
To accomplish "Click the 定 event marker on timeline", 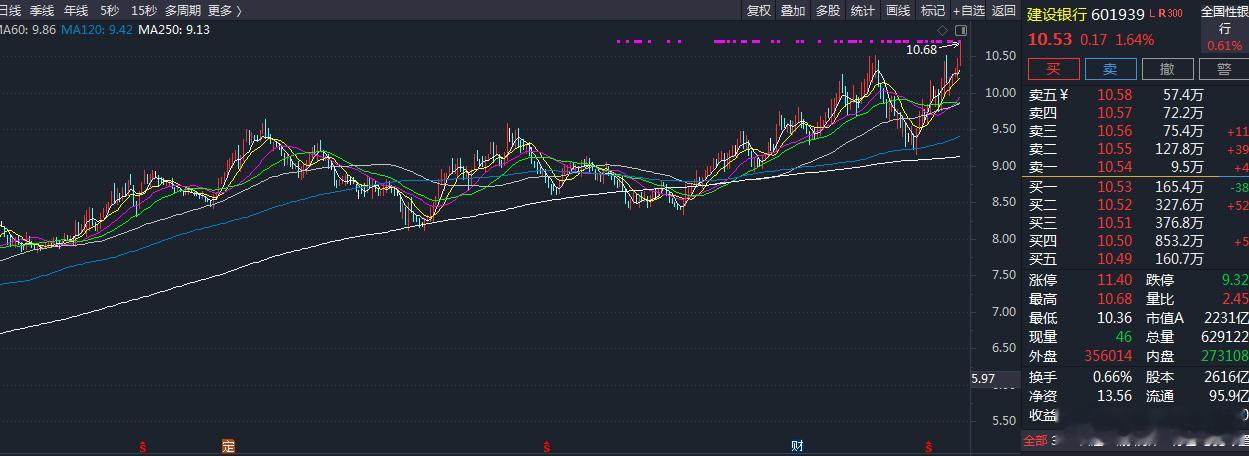I will (227, 446).
